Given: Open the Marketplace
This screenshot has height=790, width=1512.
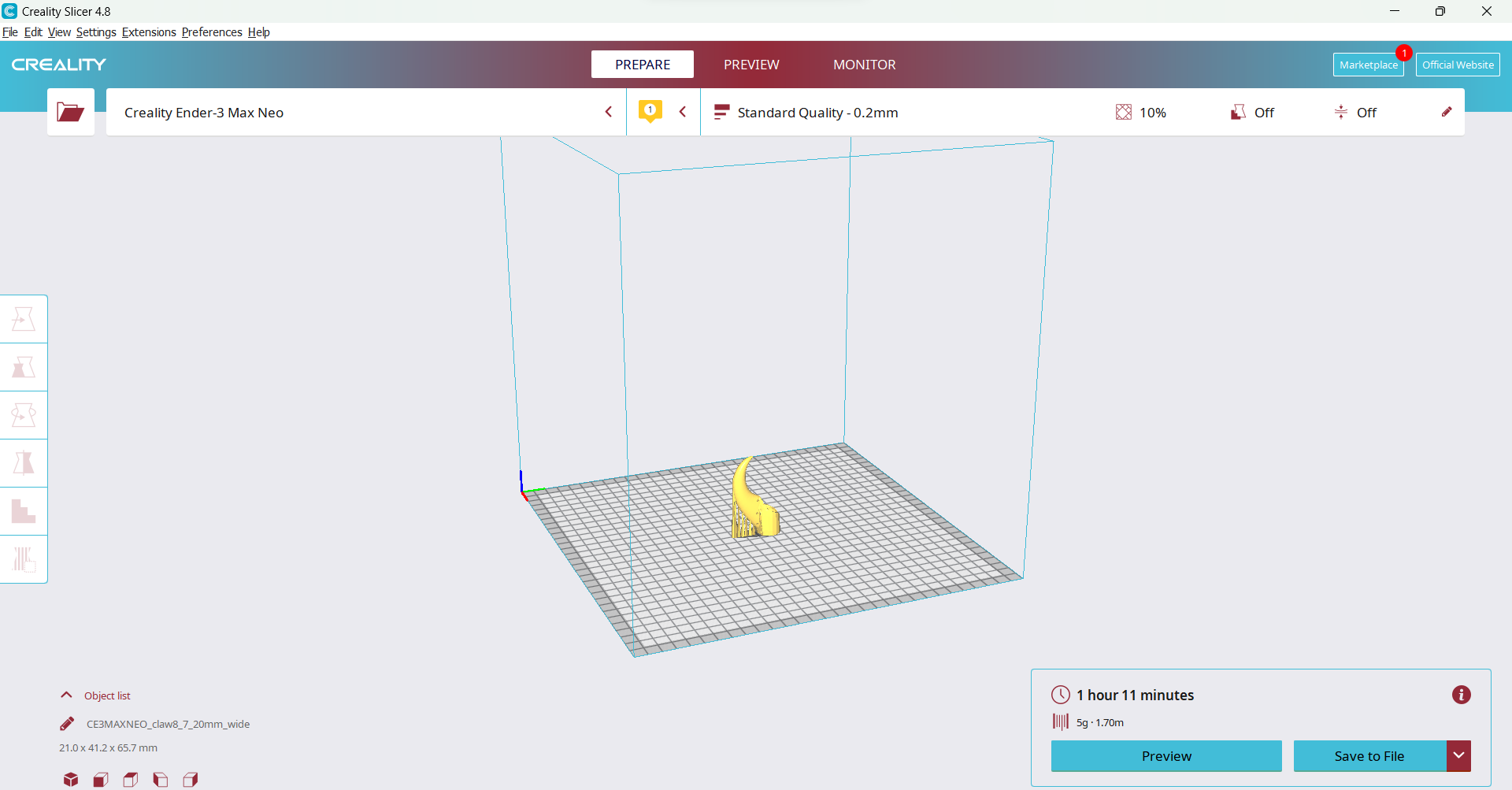Looking at the screenshot, I should click(1369, 65).
